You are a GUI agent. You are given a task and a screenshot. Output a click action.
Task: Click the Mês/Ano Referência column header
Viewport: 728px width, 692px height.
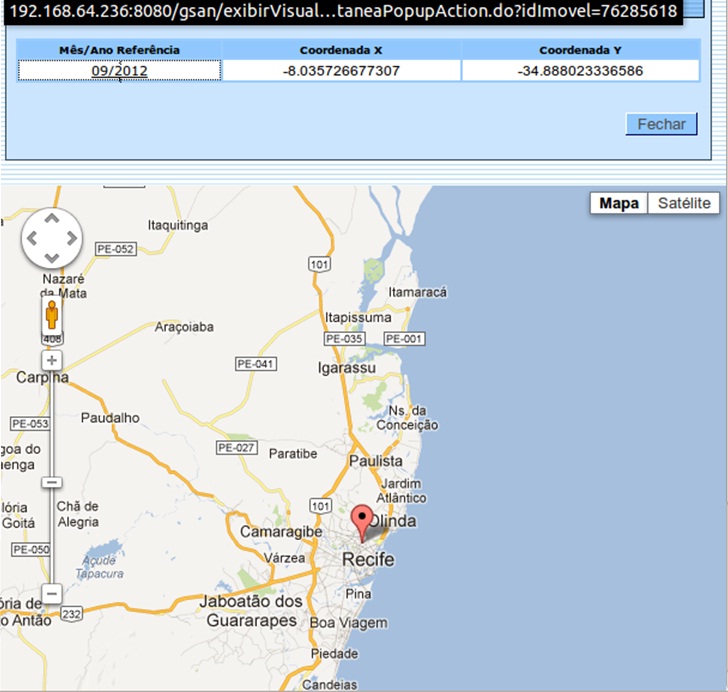tap(119, 50)
